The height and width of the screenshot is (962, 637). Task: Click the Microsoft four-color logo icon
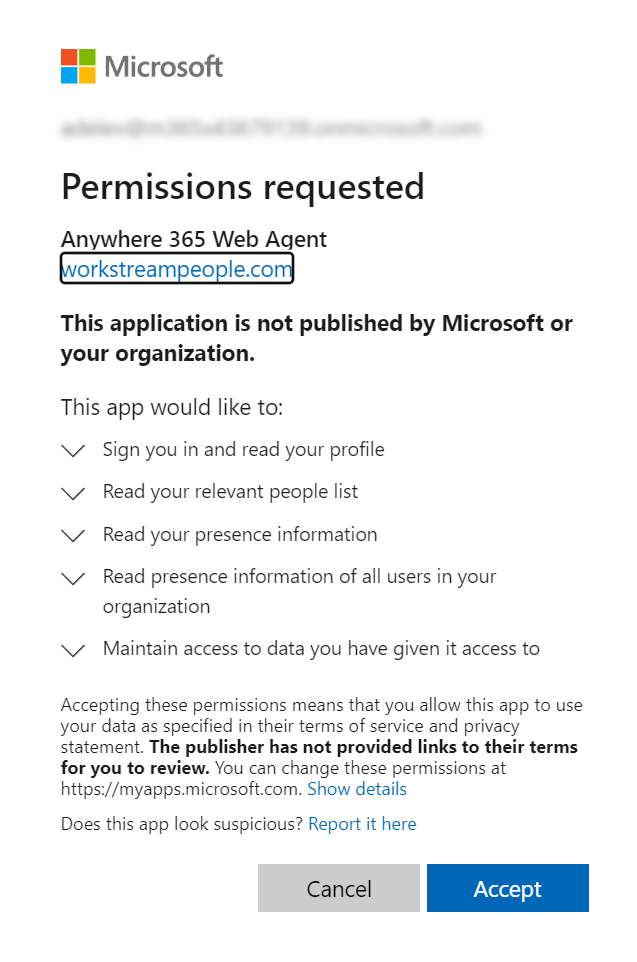point(78,66)
